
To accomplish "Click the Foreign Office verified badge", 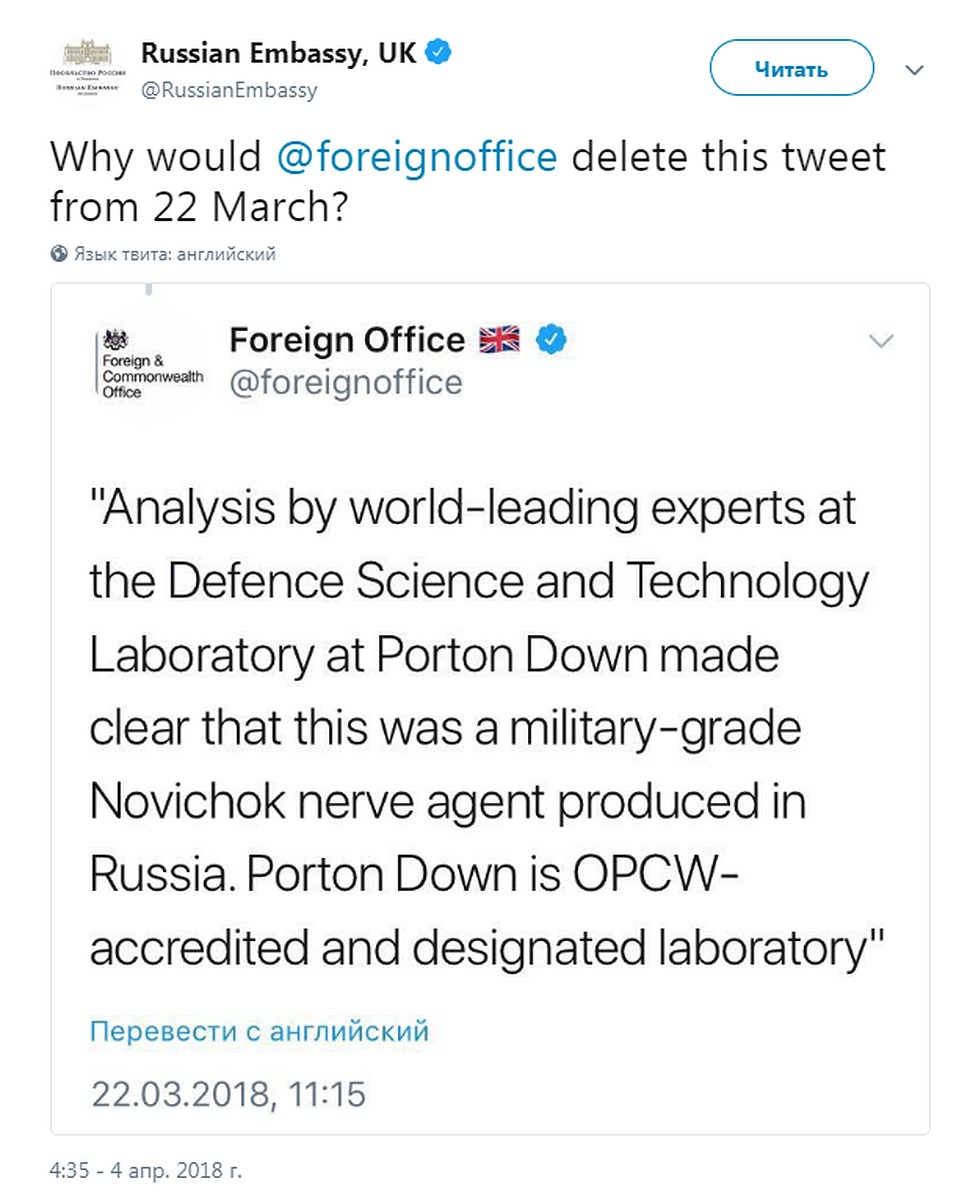I will 552,340.
